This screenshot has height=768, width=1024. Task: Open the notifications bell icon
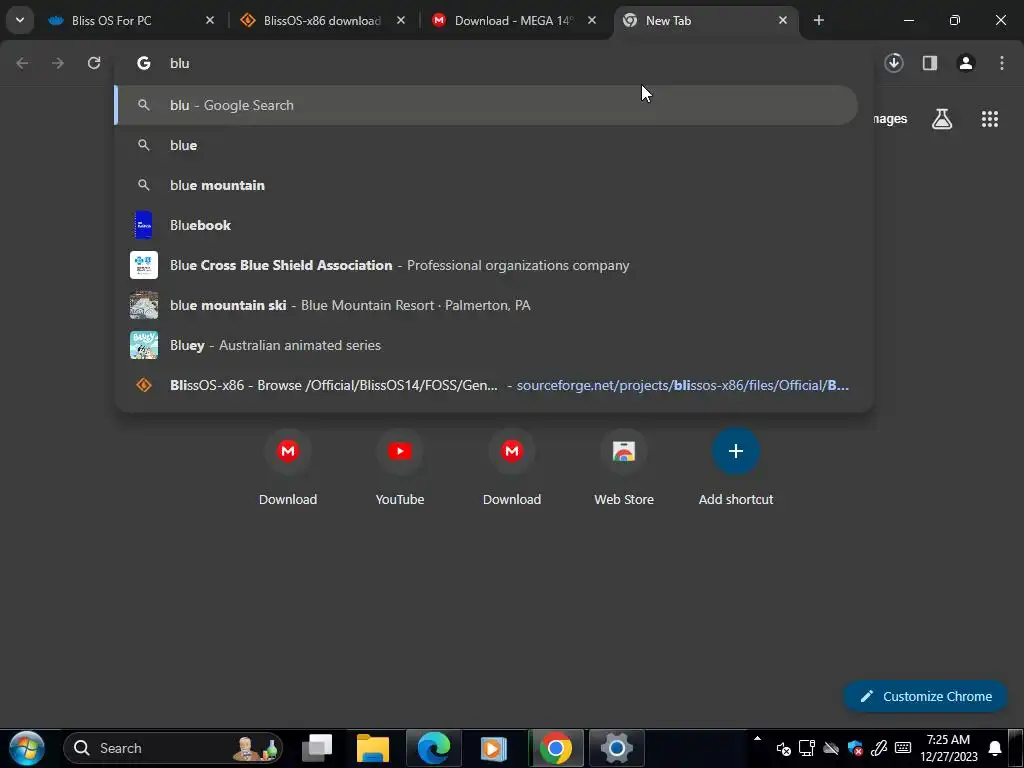pyautogui.click(x=995, y=748)
